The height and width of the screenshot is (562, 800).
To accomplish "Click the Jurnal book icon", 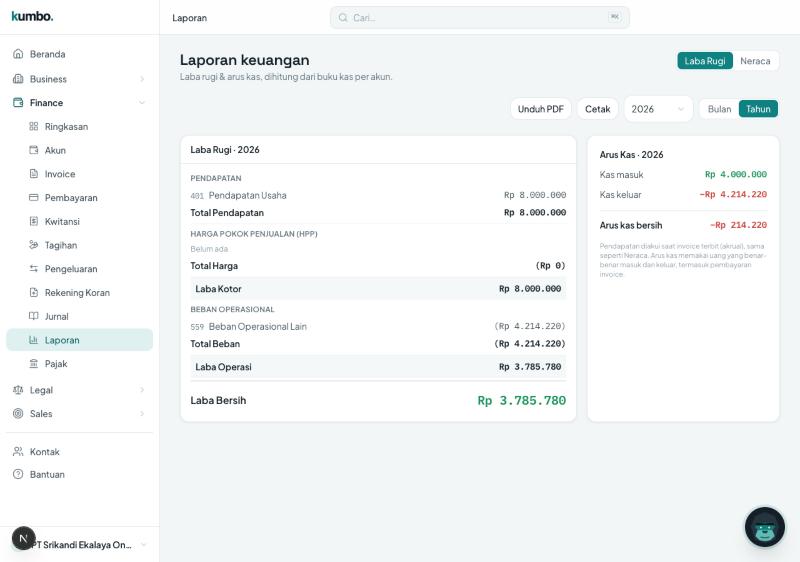I will (x=34, y=316).
